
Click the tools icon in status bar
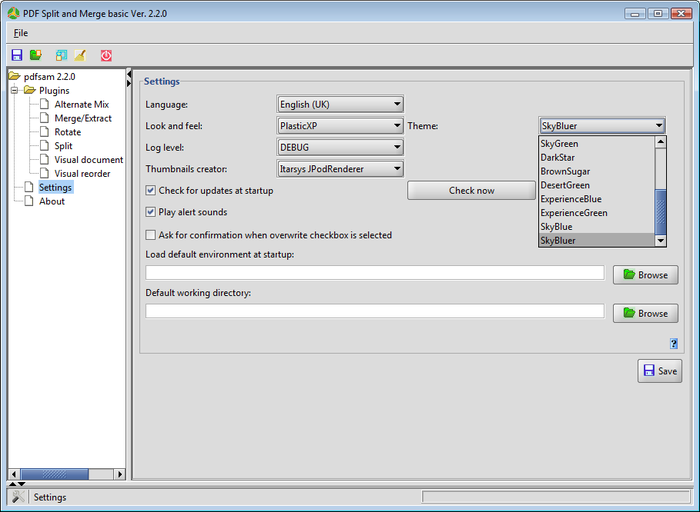(18, 497)
